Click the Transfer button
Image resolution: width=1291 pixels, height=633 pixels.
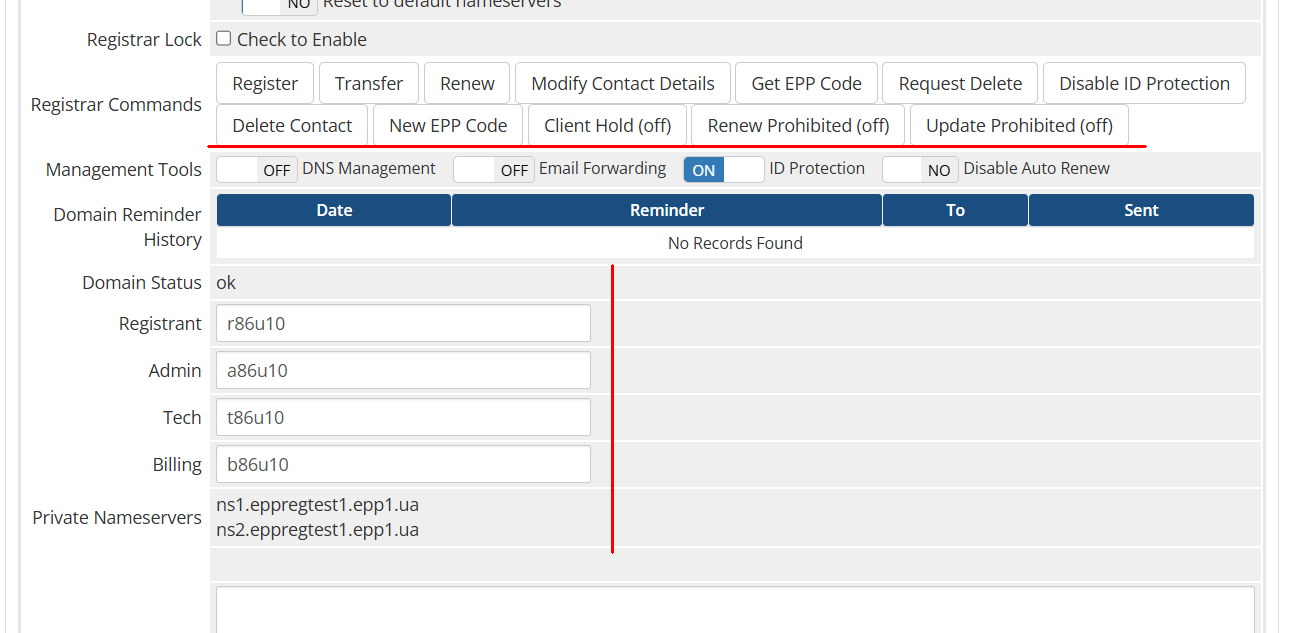(x=369, y=84)
